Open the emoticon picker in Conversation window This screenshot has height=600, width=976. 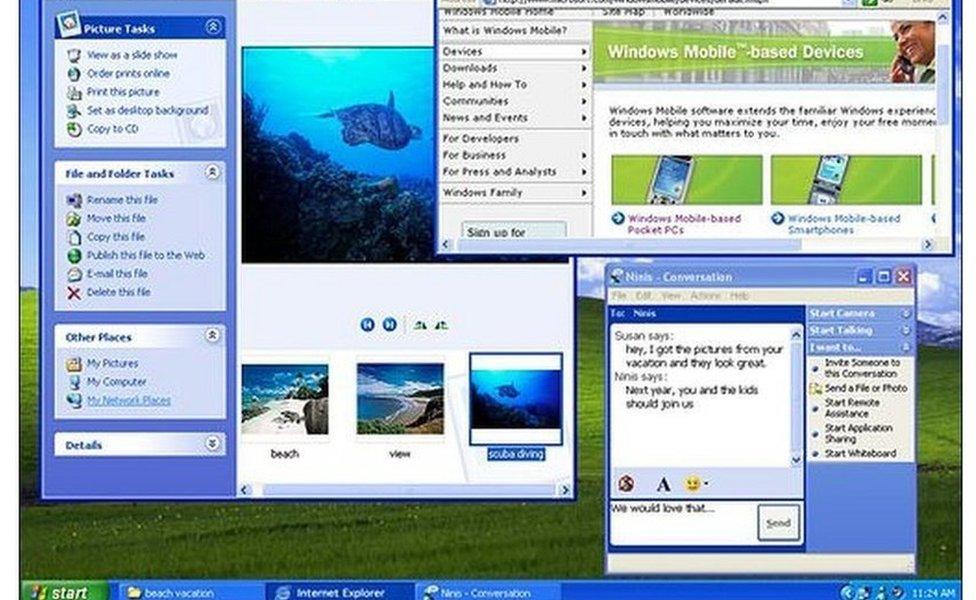pyautogui.click(x=696, y=484)
